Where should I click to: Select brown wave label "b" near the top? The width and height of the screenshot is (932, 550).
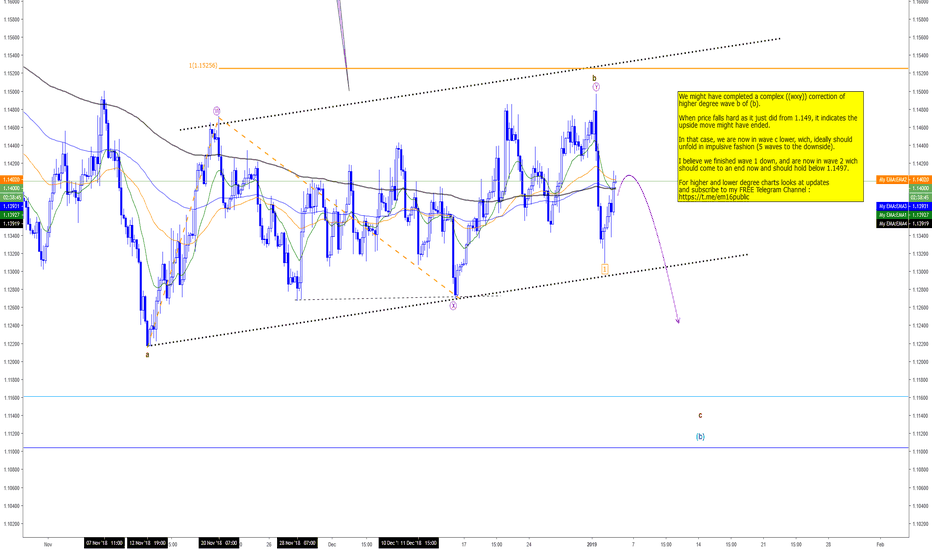click(x=594, y=78)
